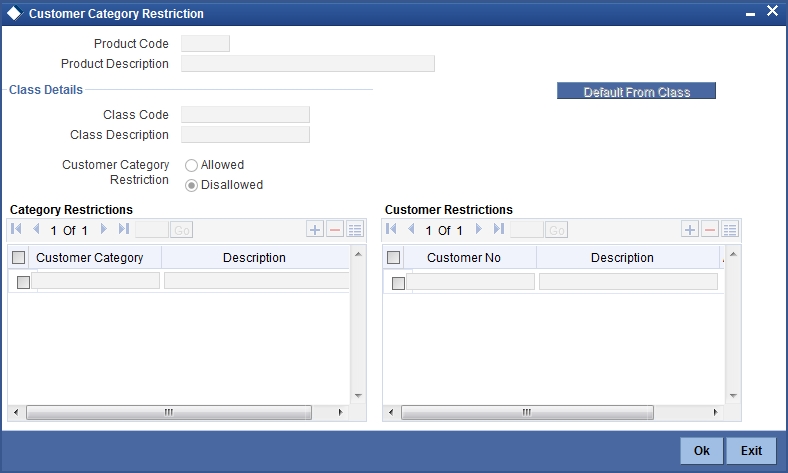Viewport: 788px width, 473px height.
Task: Go to next page in Category Restrictions
Action: click(x=104, y=229)
